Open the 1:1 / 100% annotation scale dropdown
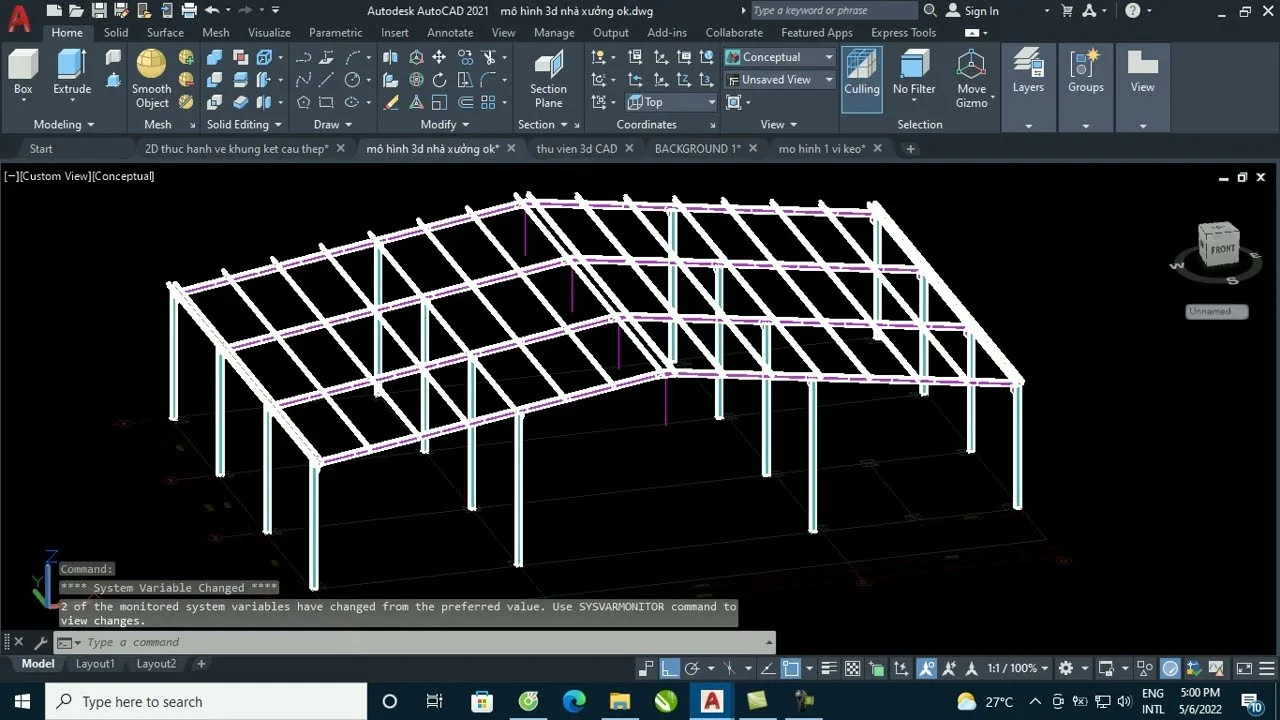The height and width of the screenshot is (720, 1280). point(1018,668)
